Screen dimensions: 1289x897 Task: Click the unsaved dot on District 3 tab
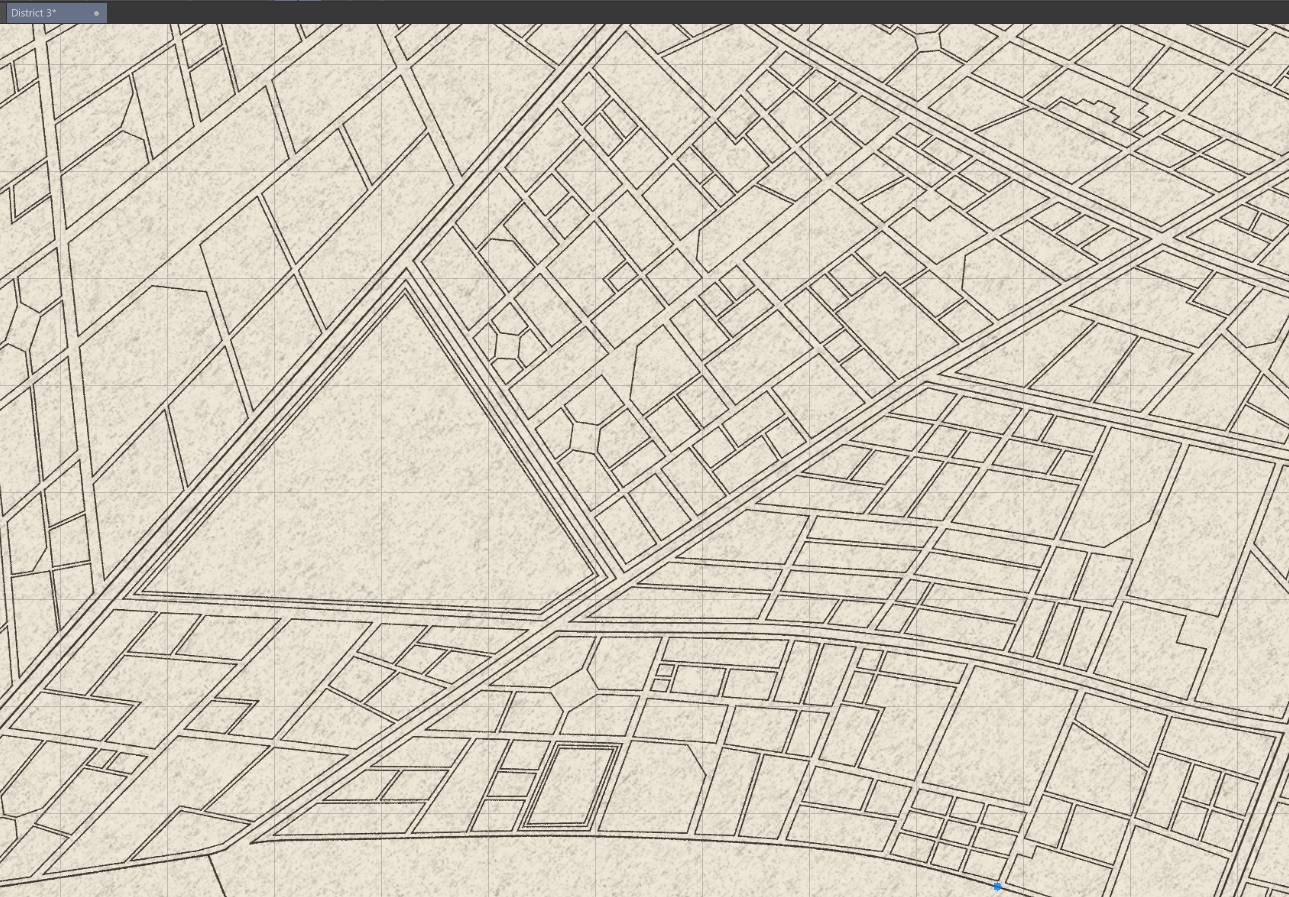96,14
